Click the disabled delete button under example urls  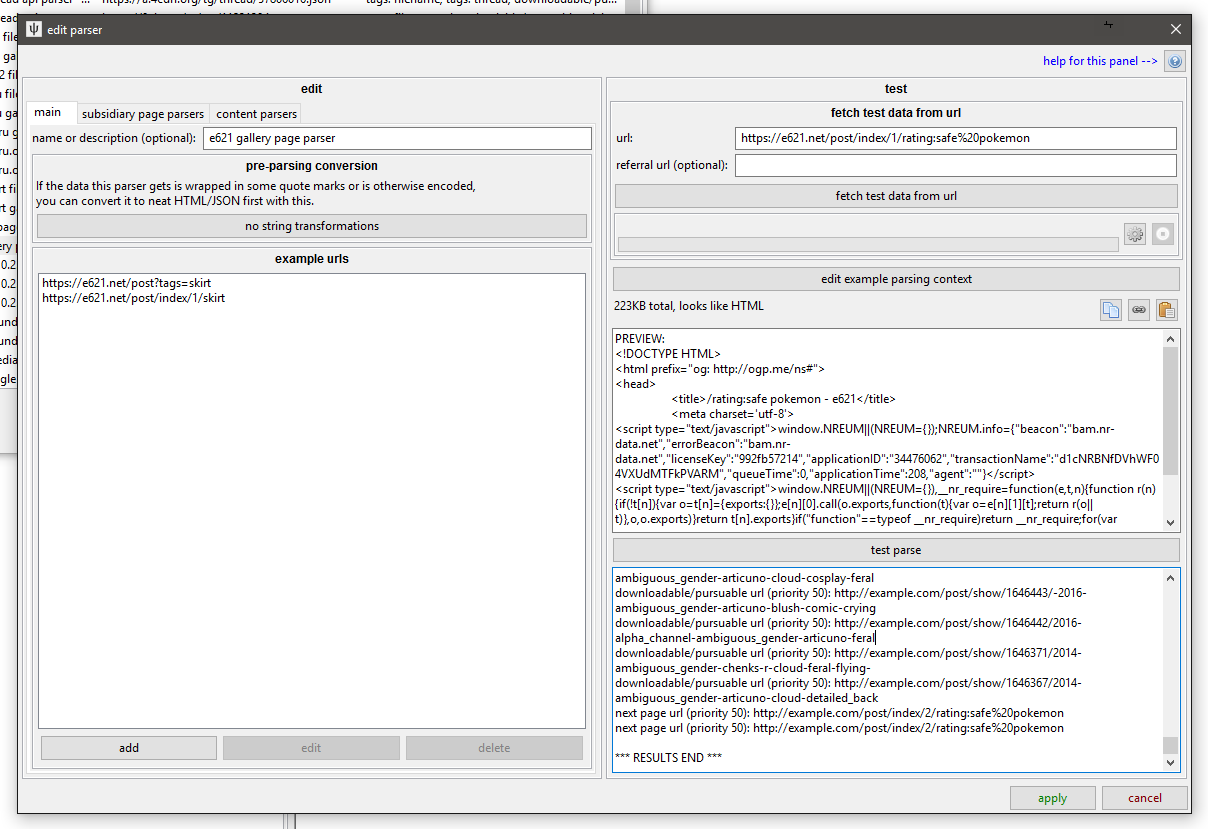point(494,748)
